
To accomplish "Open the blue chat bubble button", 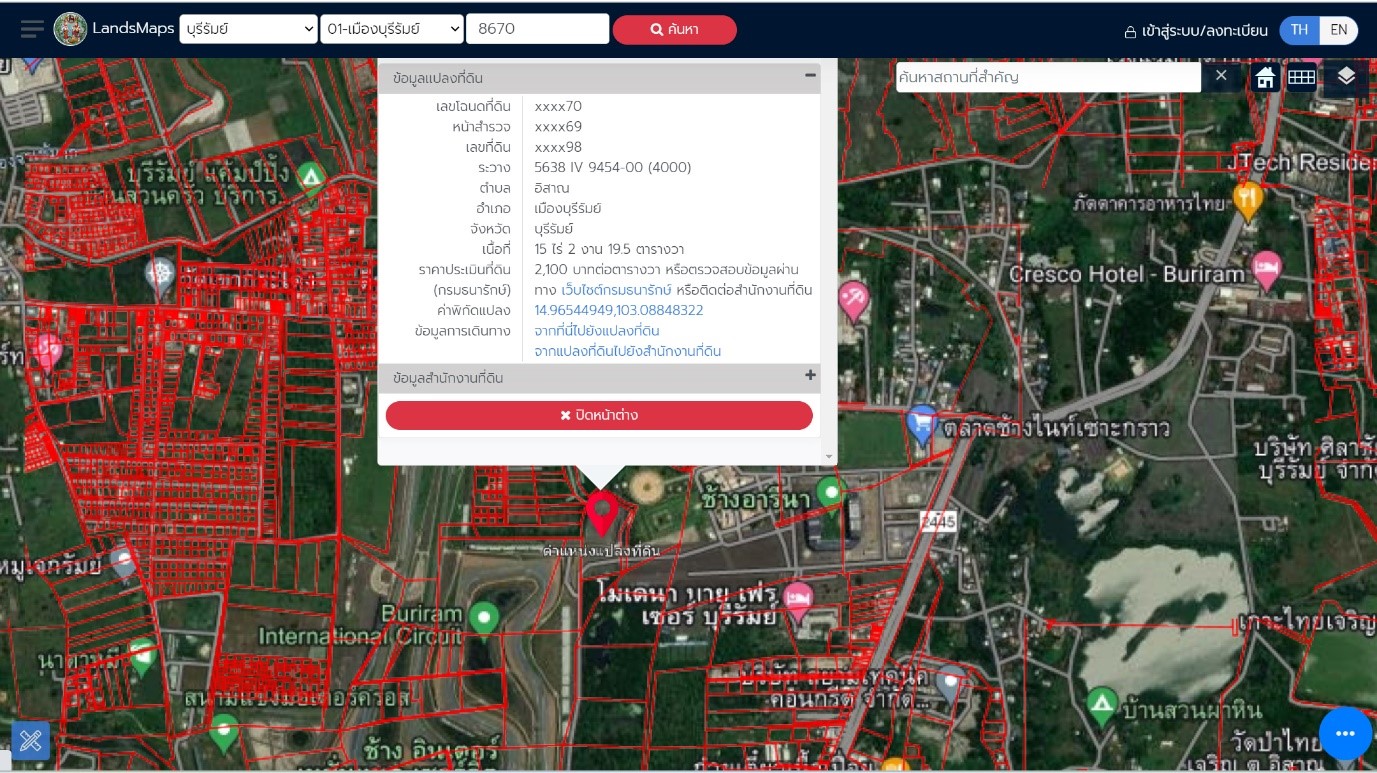I will pos(1345,733).
